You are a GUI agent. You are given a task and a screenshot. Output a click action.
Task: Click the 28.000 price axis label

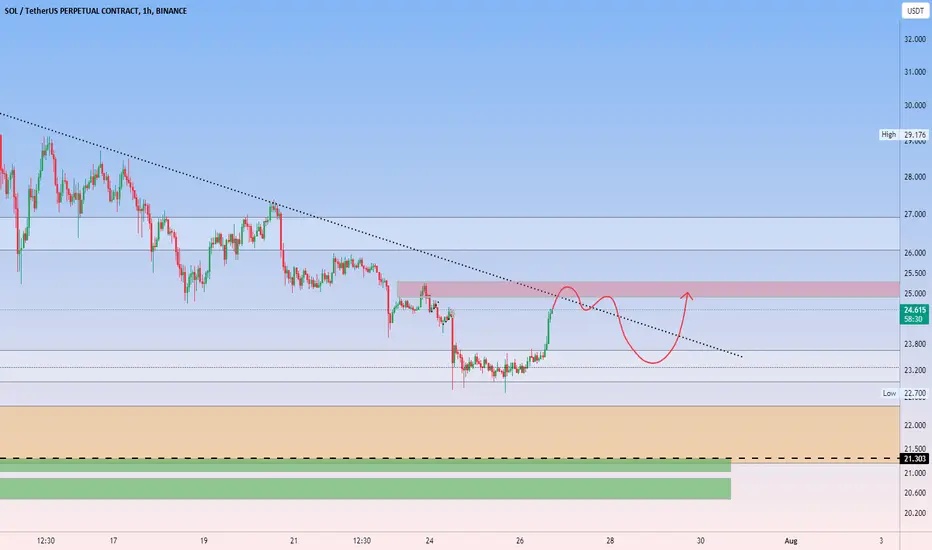click(x=915, y=177)
